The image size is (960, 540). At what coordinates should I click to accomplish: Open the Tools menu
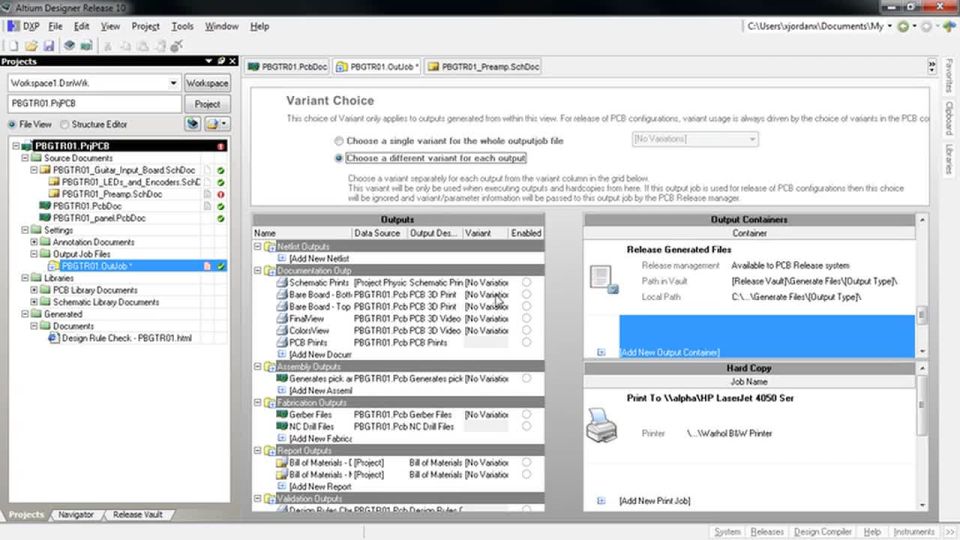(182, 26)
